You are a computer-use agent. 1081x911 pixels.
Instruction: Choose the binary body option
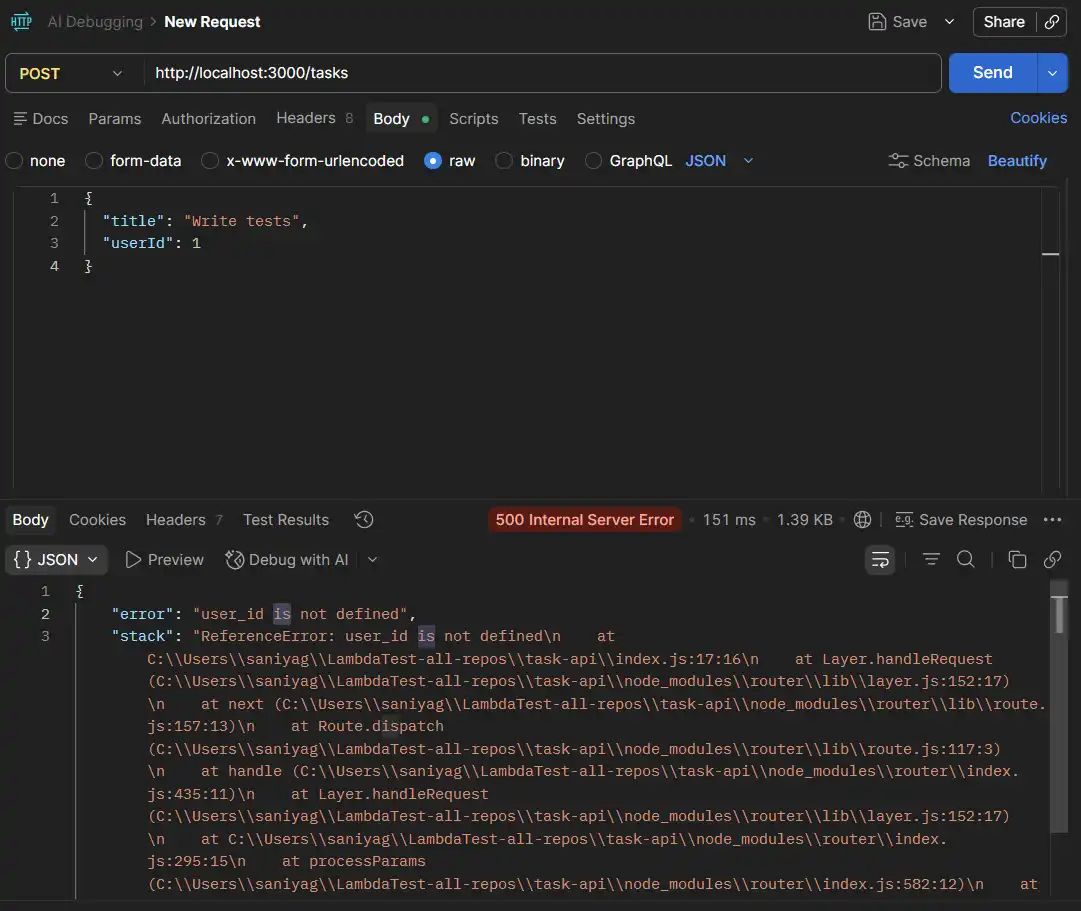(505, 161)
